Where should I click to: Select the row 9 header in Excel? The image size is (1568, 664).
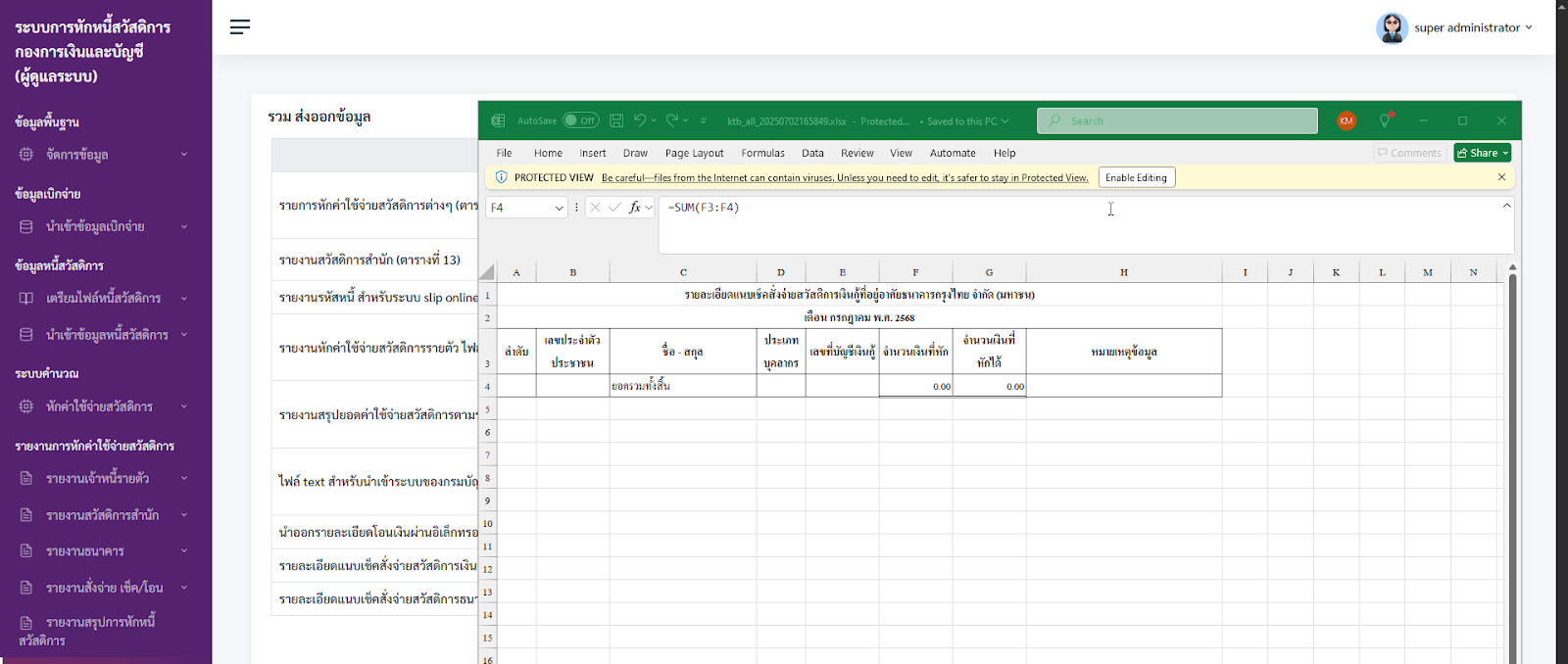tap(487, 500)
